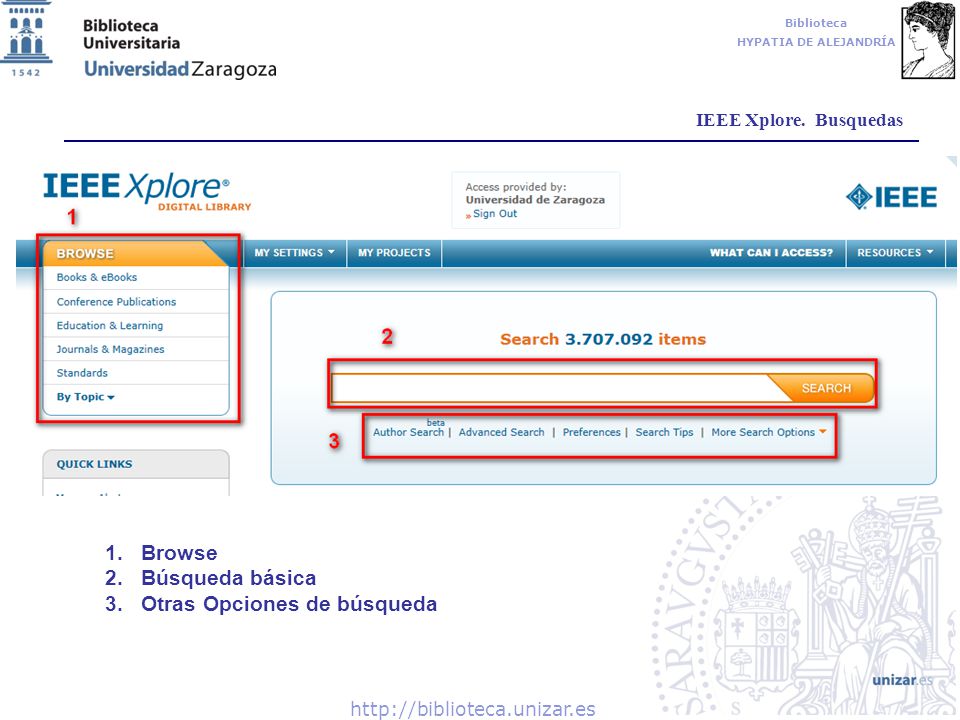This screenshot has height=720, width=960.
Task: Click the IEEE Xplore Digital Library logo
Action: (x=147, y=192)
